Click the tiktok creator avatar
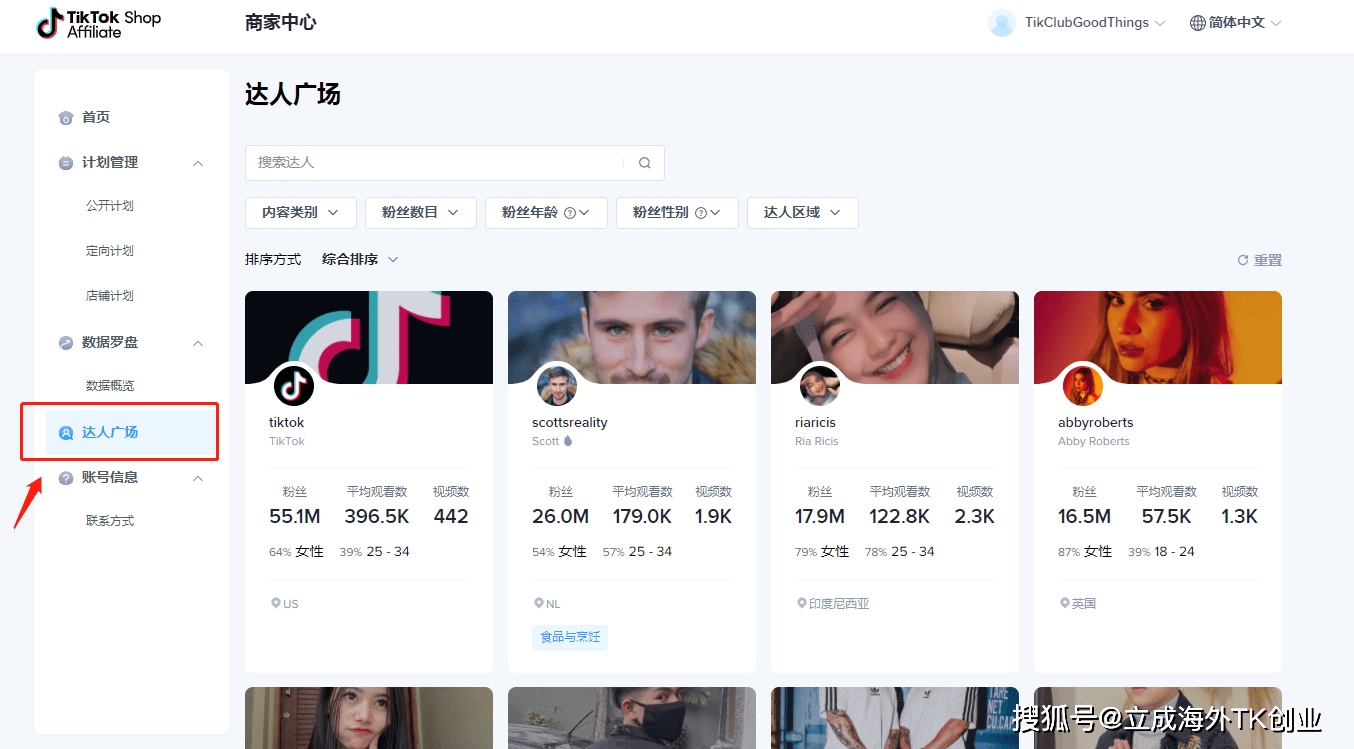This screenshot has height=749, width=1354. click(294, 386)
